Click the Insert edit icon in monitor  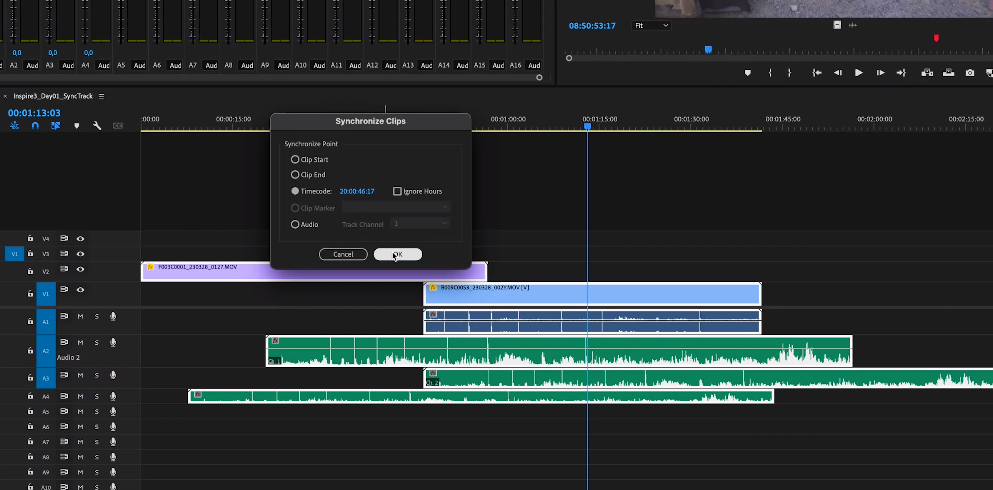[927, 73]
